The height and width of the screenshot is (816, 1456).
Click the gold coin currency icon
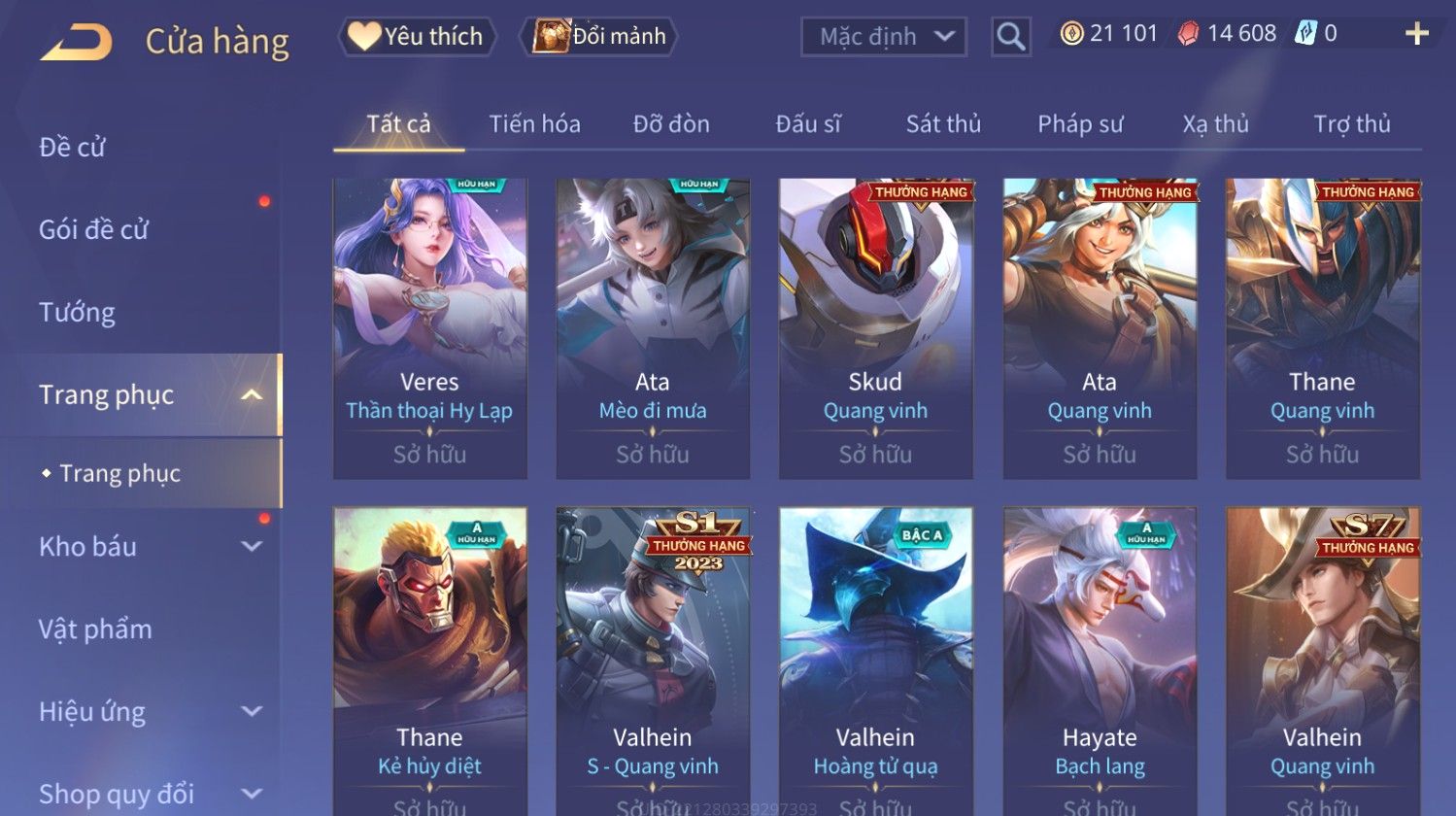pos(1071,34)
